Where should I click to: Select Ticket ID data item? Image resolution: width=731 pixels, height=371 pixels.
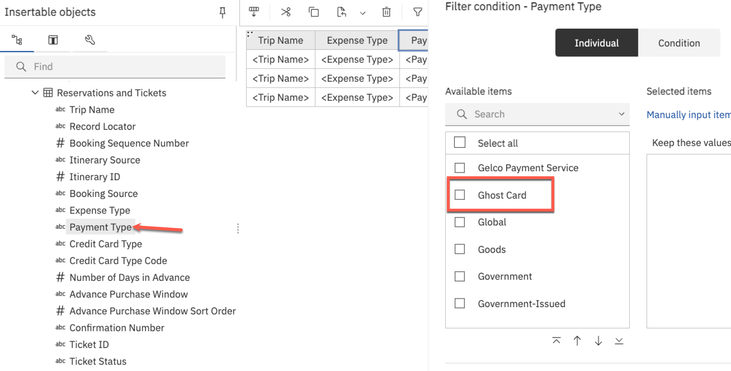89,344
